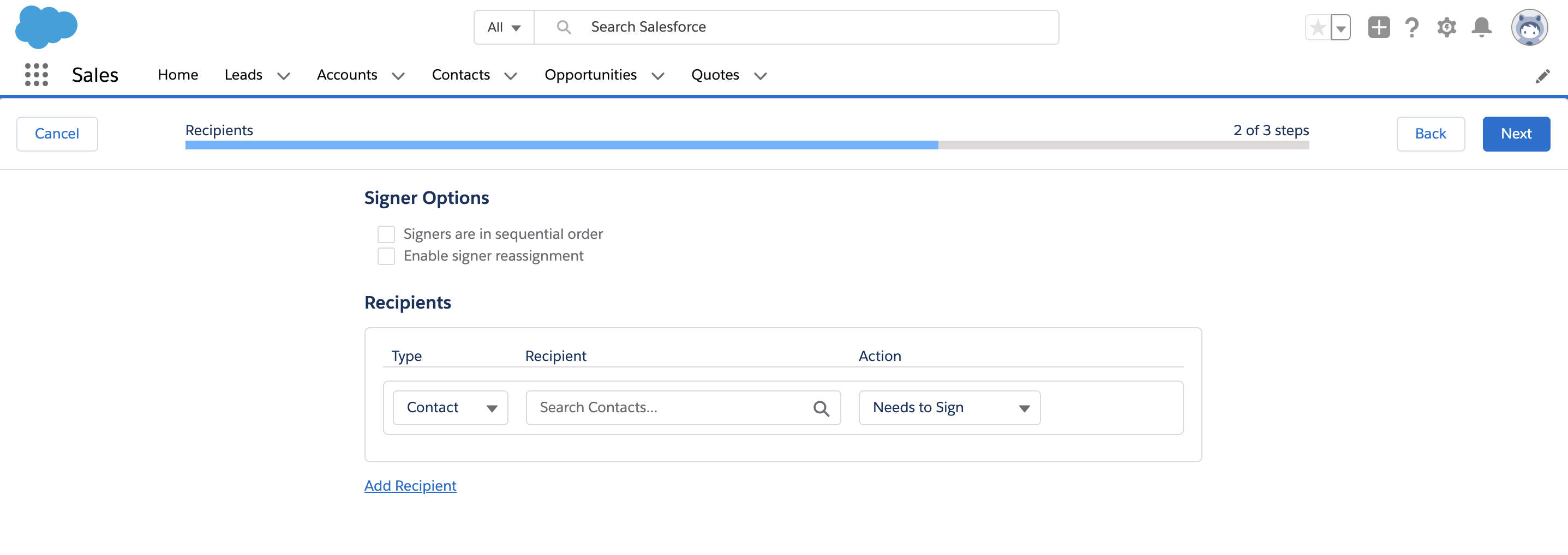Check Enable signer reassignment box

tap(386, 256)
